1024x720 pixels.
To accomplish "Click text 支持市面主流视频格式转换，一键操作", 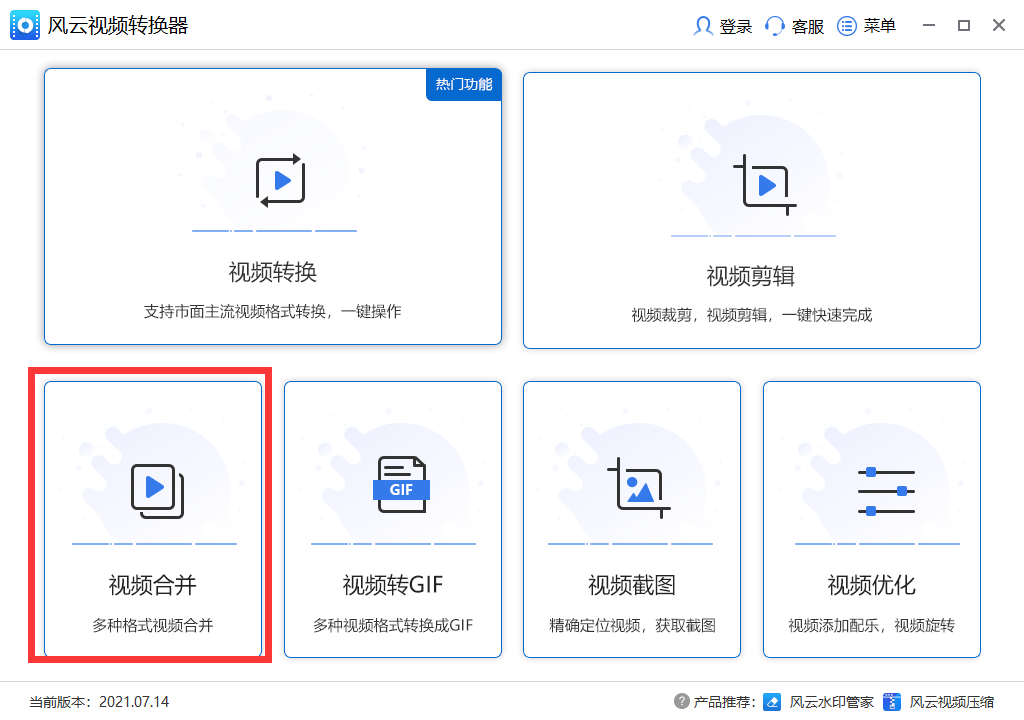I will tap(272, 312).
